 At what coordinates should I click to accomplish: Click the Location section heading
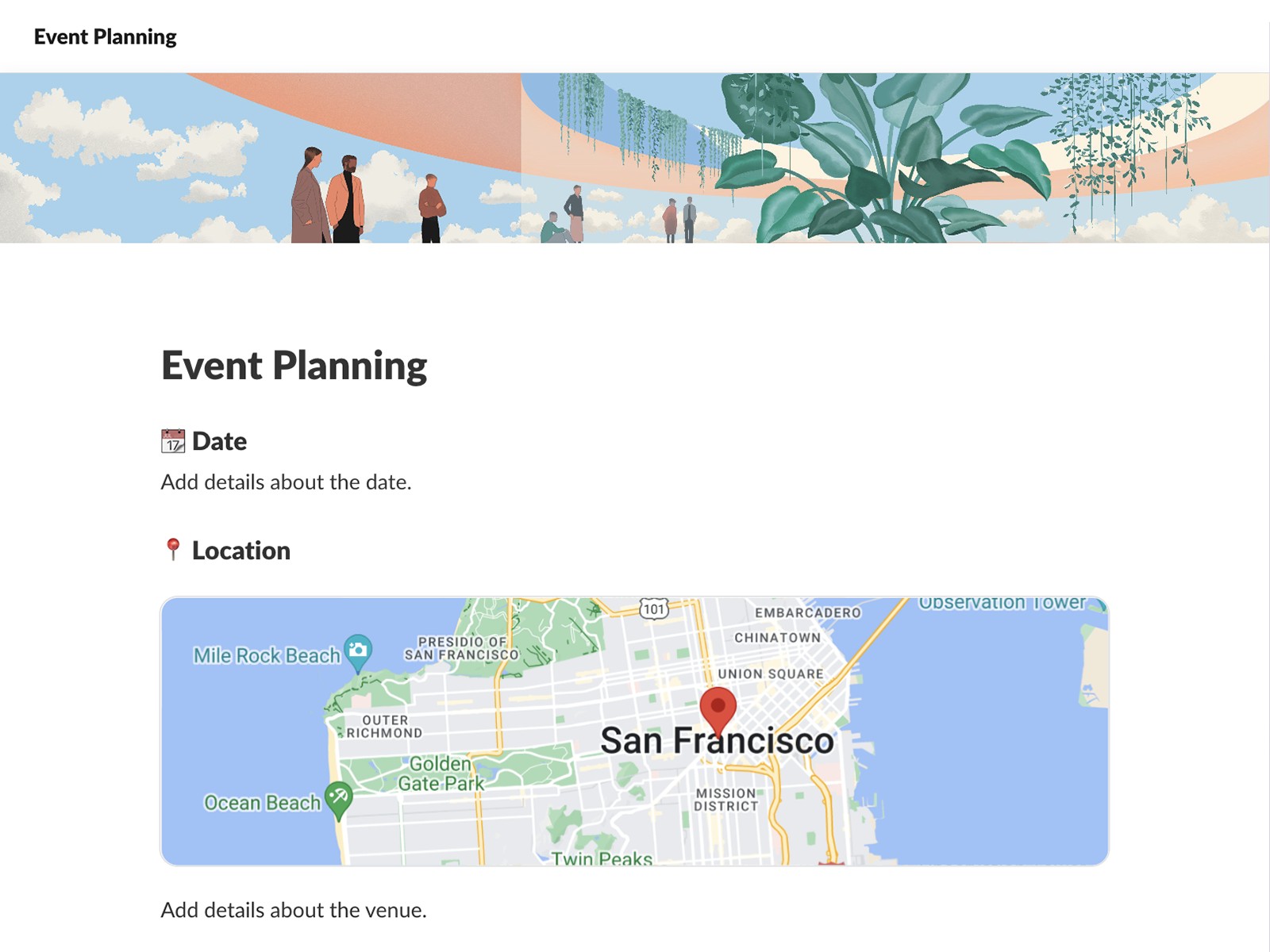point(241,551)
